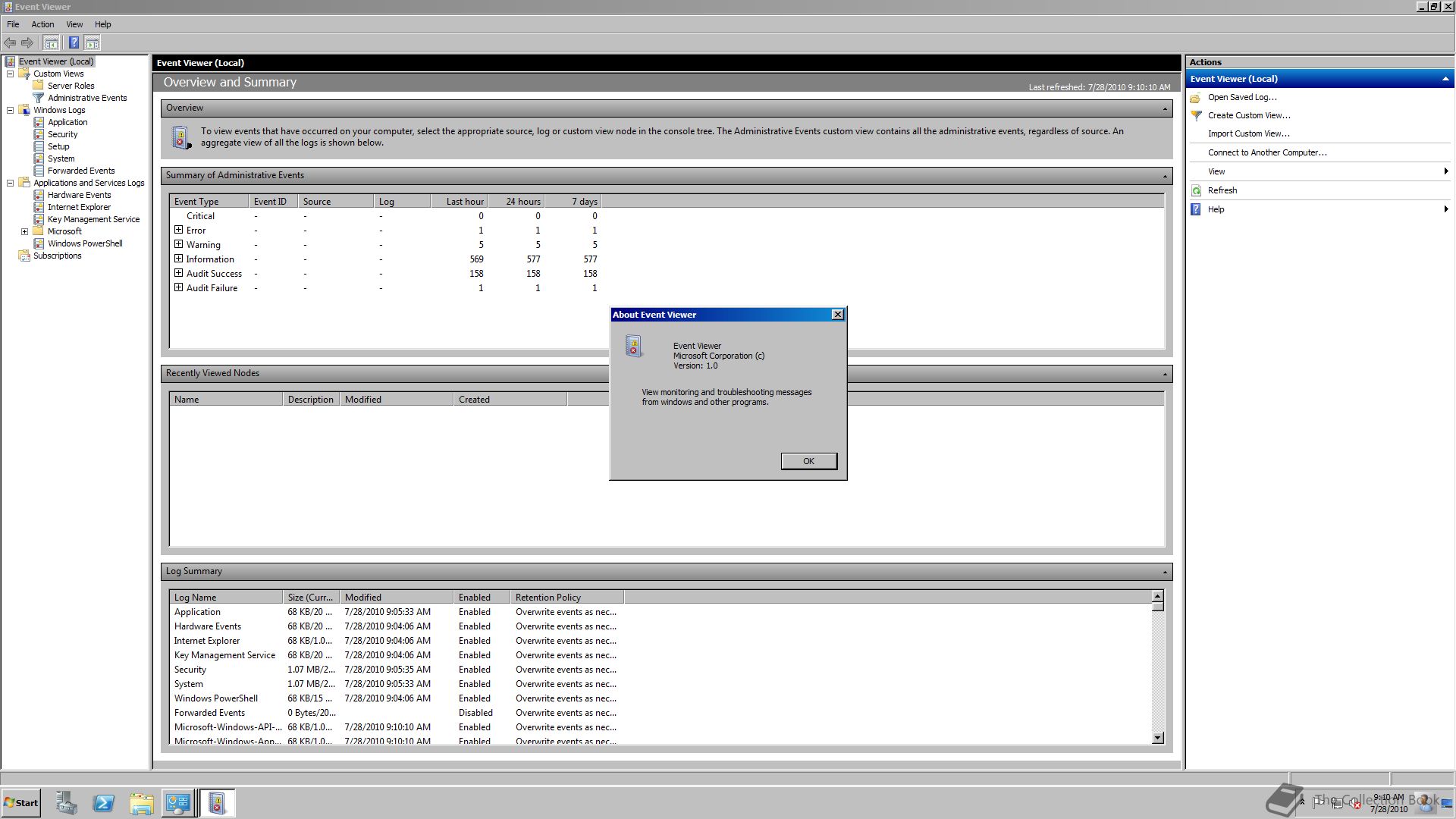Open the Action menu
The height and width of the screenshot is (819, 1456).
tap(42, 24)
